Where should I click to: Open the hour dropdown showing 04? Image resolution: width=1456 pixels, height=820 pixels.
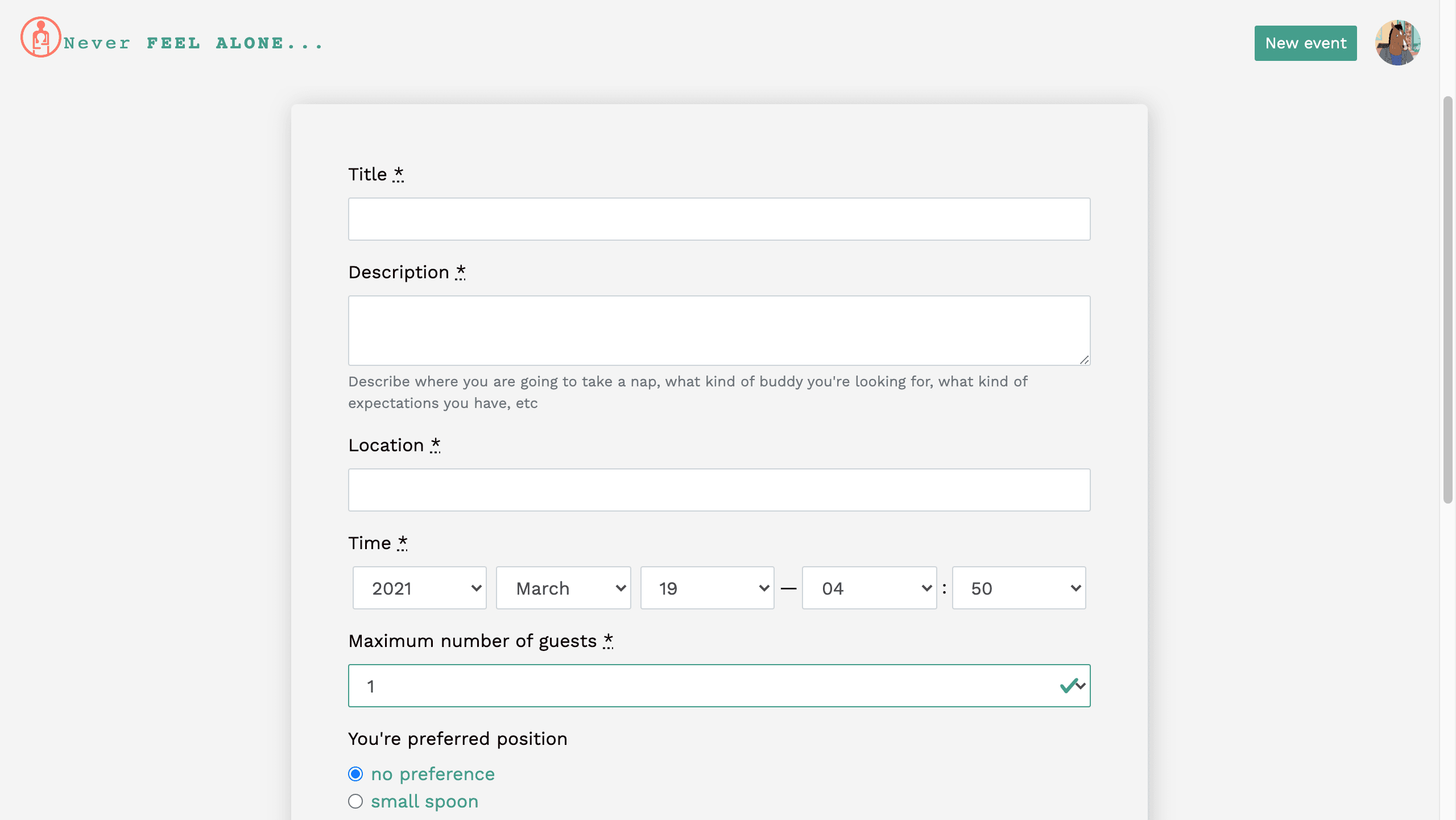[869, 588]
